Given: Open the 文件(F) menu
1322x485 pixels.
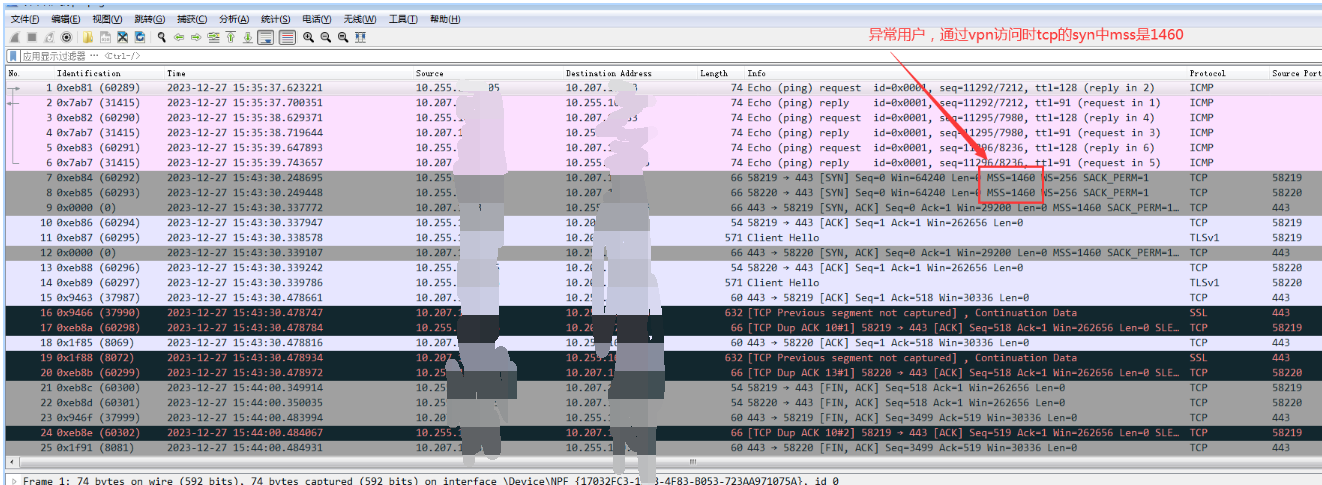Looking at the screenshot, I should tap(25, 19).
